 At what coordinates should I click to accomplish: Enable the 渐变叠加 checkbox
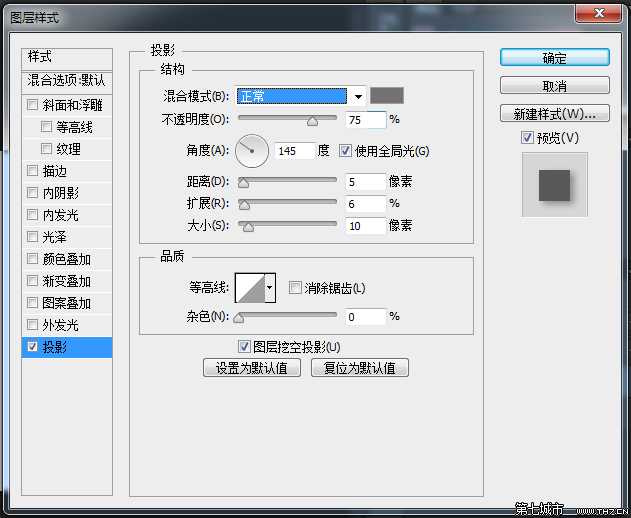click(32, 281)
